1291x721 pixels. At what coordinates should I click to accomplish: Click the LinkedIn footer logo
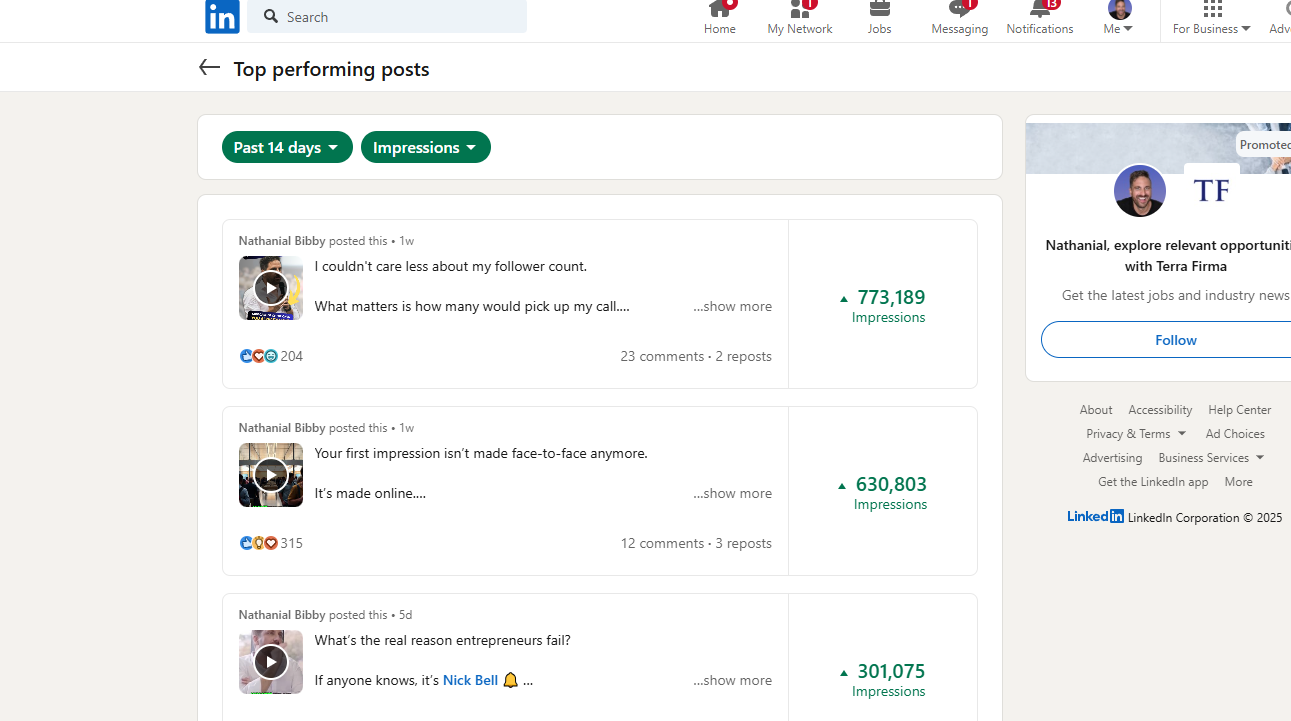pos(1095,516)
